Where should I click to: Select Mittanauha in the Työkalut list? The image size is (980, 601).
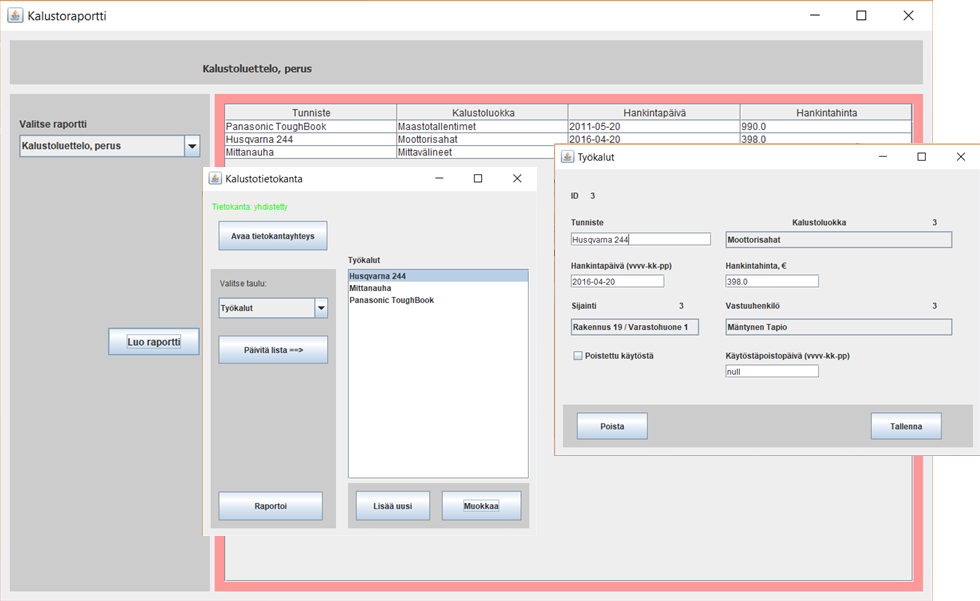point(370,288)
